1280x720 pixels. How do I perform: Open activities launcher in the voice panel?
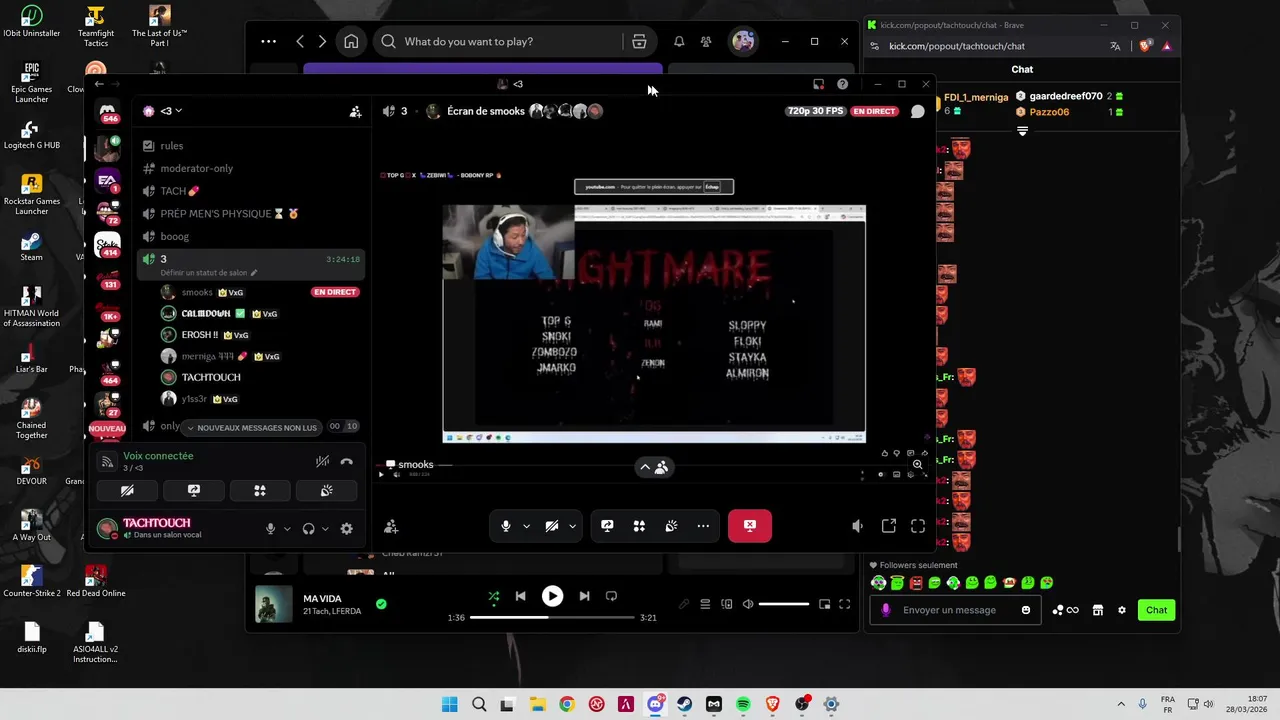point(260,491)
